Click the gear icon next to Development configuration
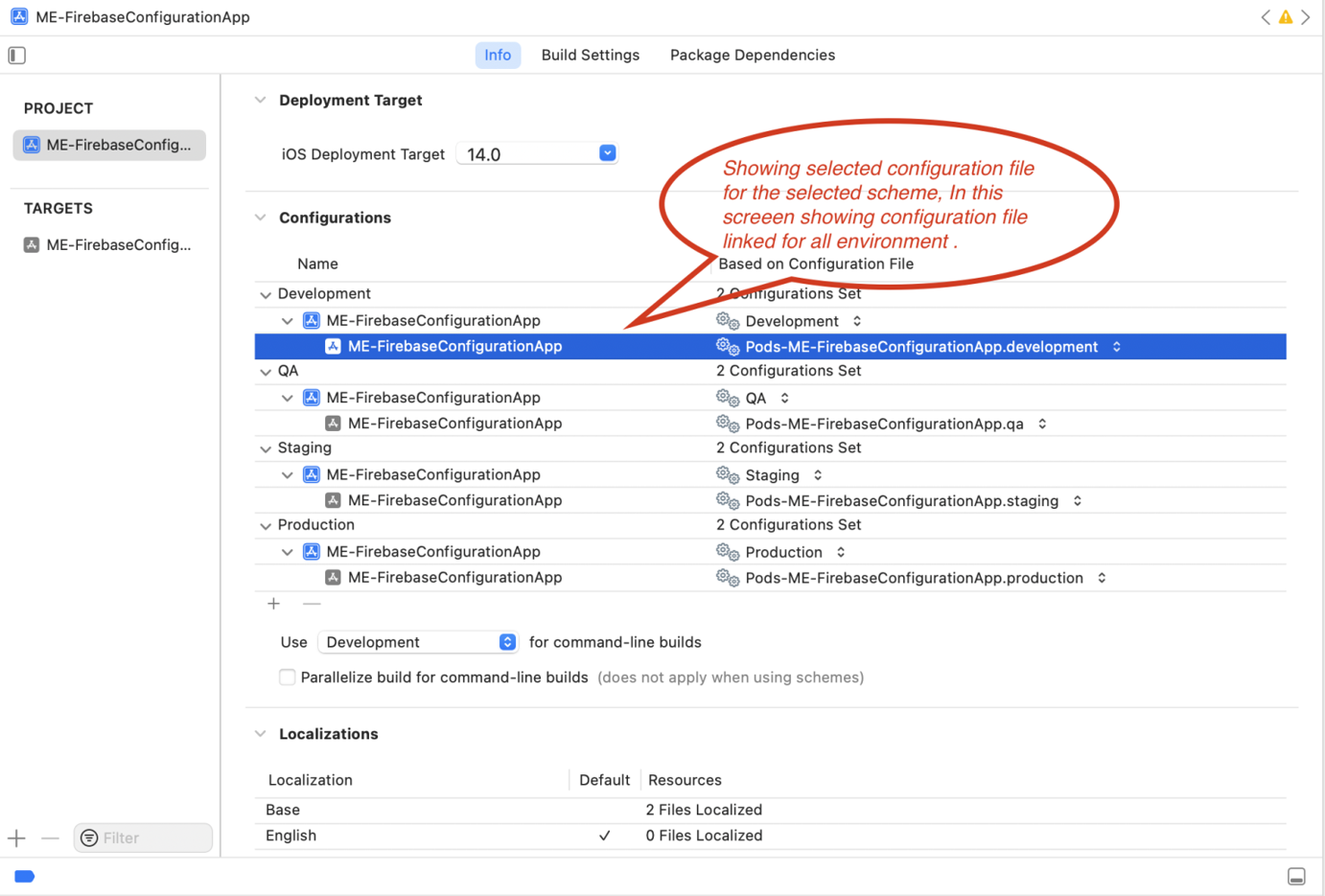This screenshot has height=896, width=1325. (727, 320)
